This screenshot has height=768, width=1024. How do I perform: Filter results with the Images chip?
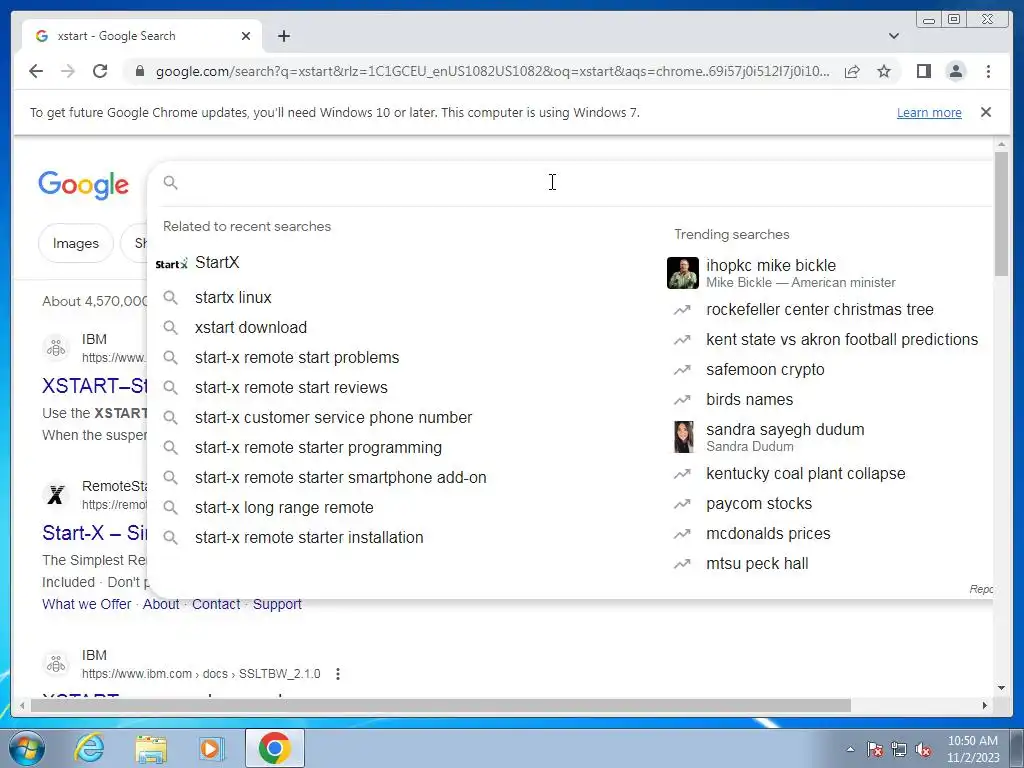tap(76, 244)
